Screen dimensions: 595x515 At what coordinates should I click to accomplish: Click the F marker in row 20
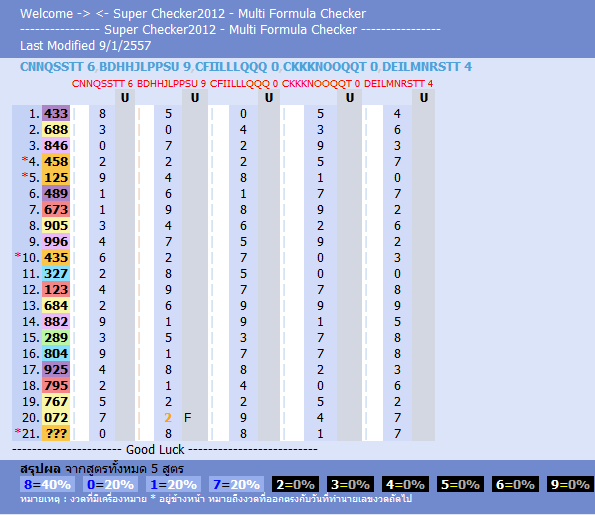[x=187, y=418]
